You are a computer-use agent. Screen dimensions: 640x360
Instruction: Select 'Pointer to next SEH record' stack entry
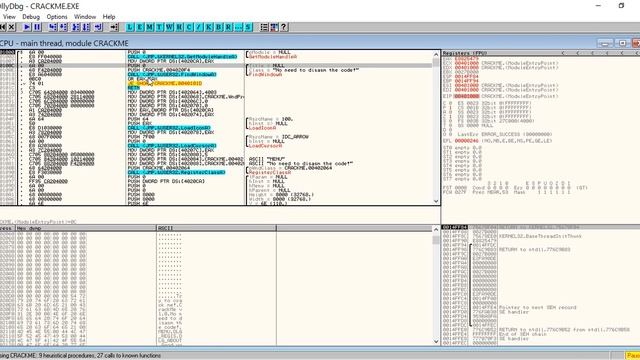click(538, 307)
